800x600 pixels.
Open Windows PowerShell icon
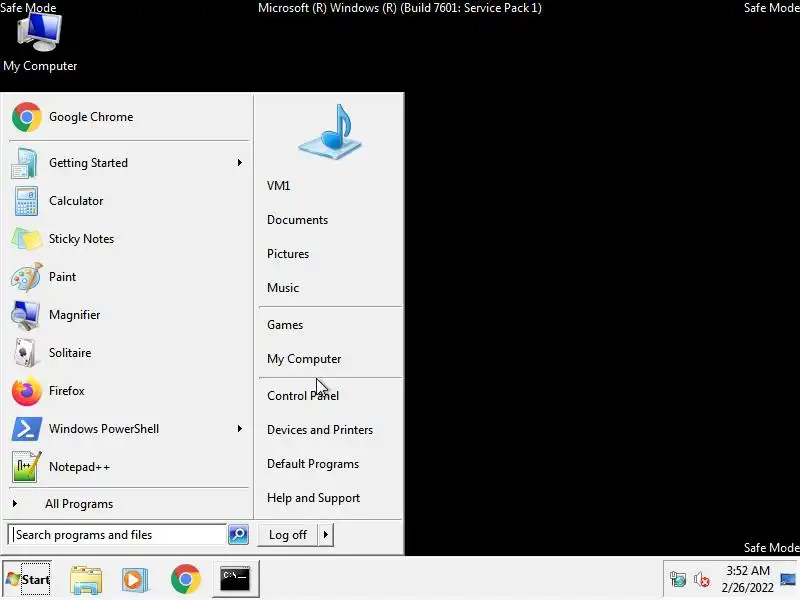[x=27, y=429]
